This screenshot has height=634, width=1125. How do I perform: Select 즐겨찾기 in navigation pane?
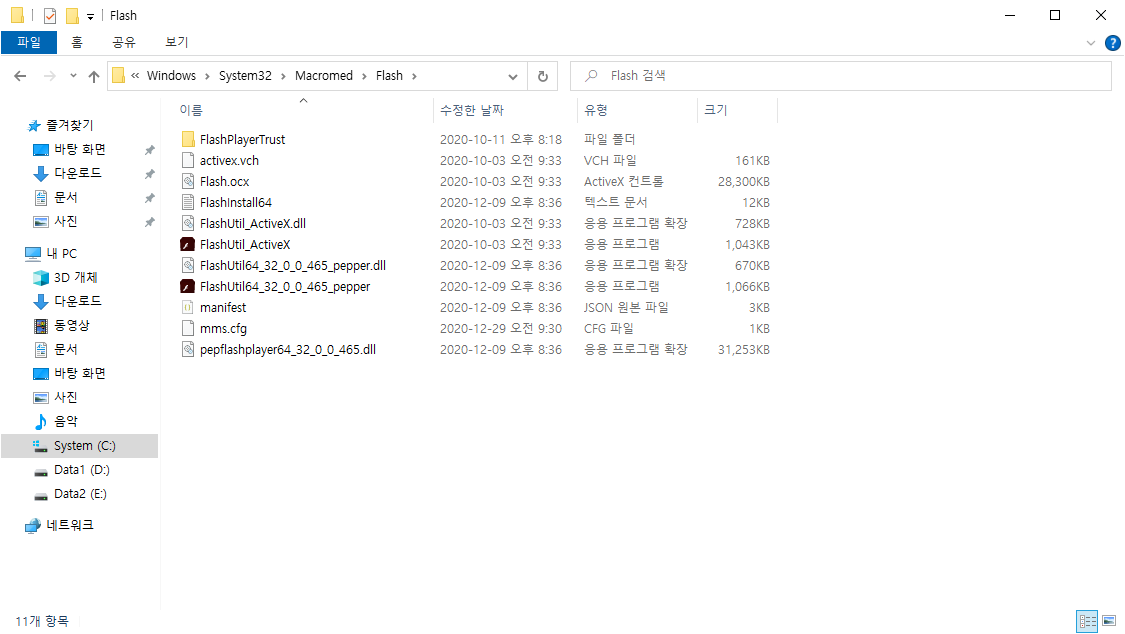70,126
